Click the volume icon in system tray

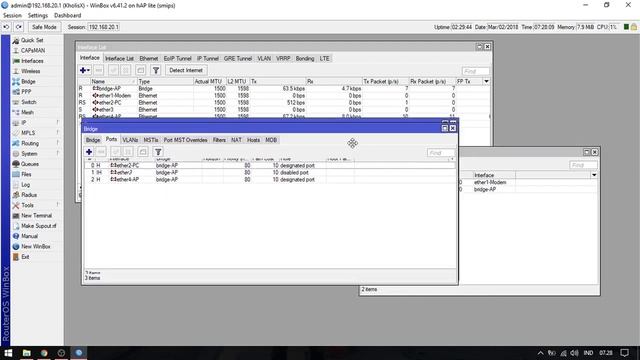[574, 353]
